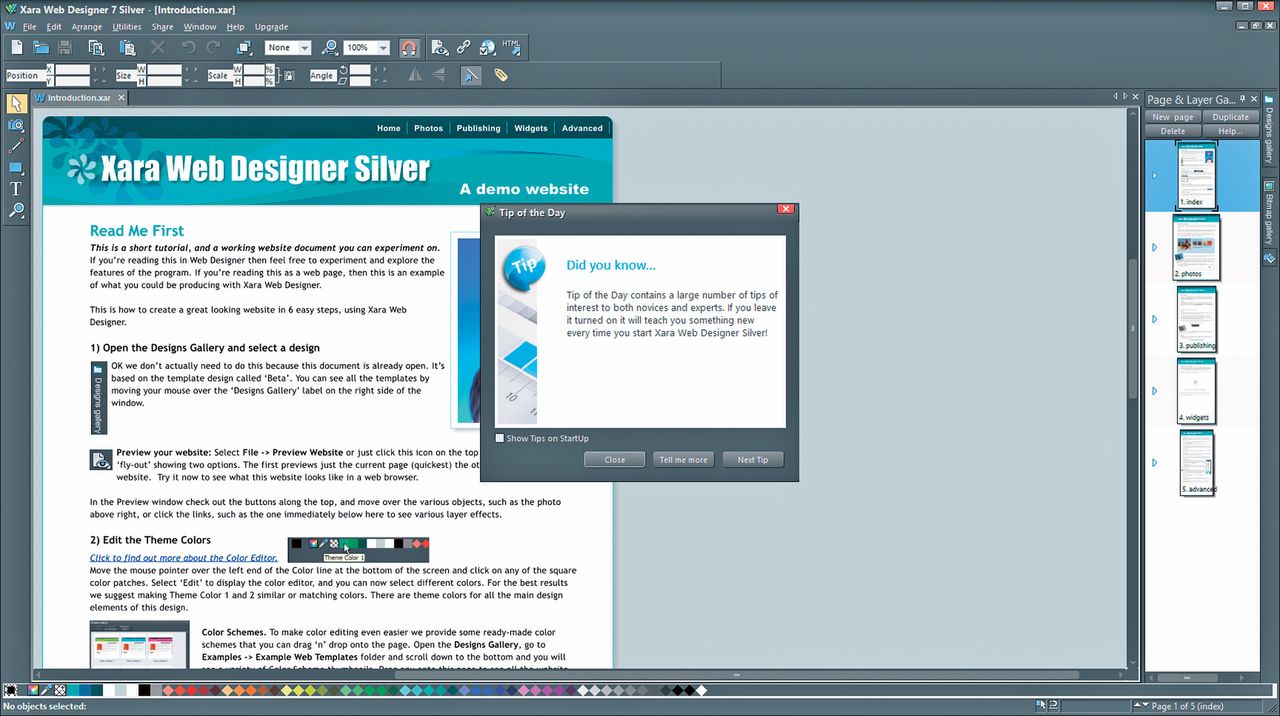Click the Website properties globe icon
The height and width of the screenshot is (716, 1280).
coord(488,47)
